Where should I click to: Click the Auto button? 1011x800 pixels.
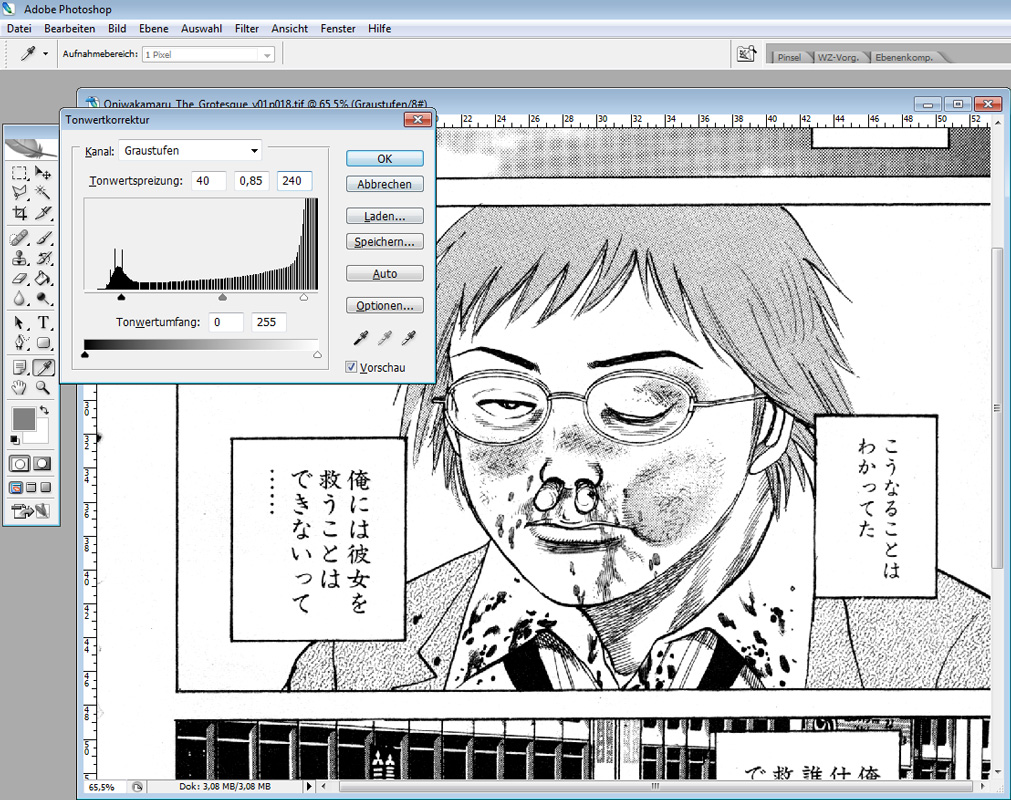click(385, 273)
